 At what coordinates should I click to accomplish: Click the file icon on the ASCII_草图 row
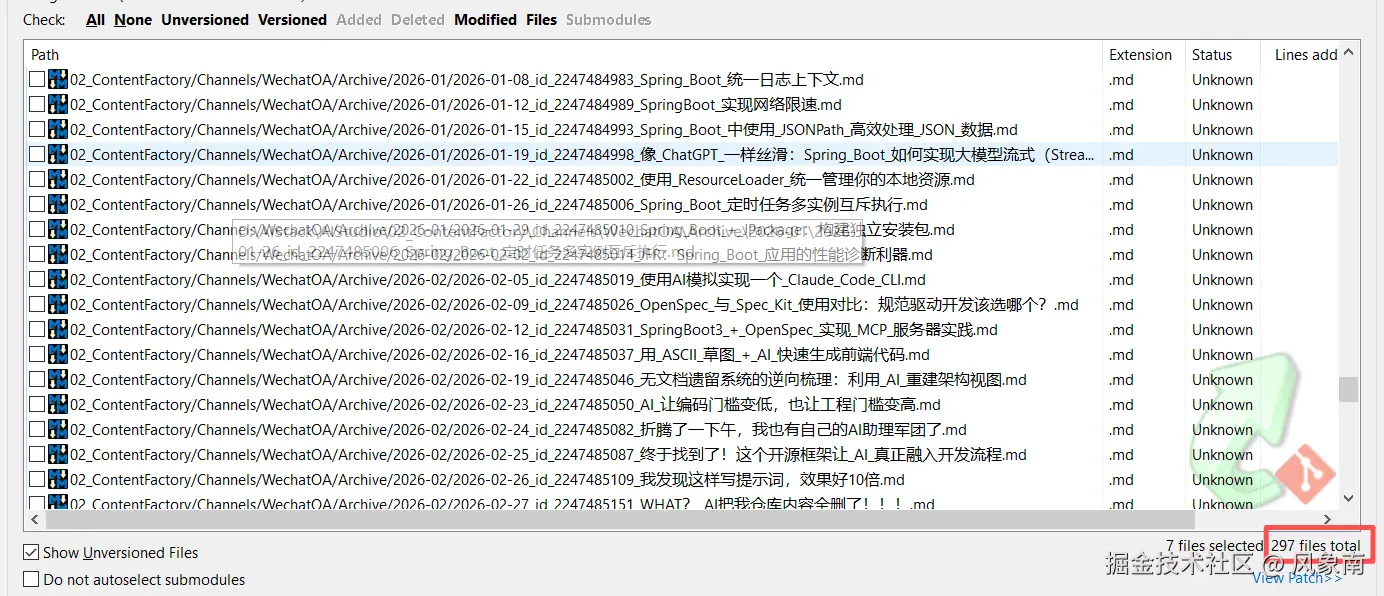click(x=58, y=355)
